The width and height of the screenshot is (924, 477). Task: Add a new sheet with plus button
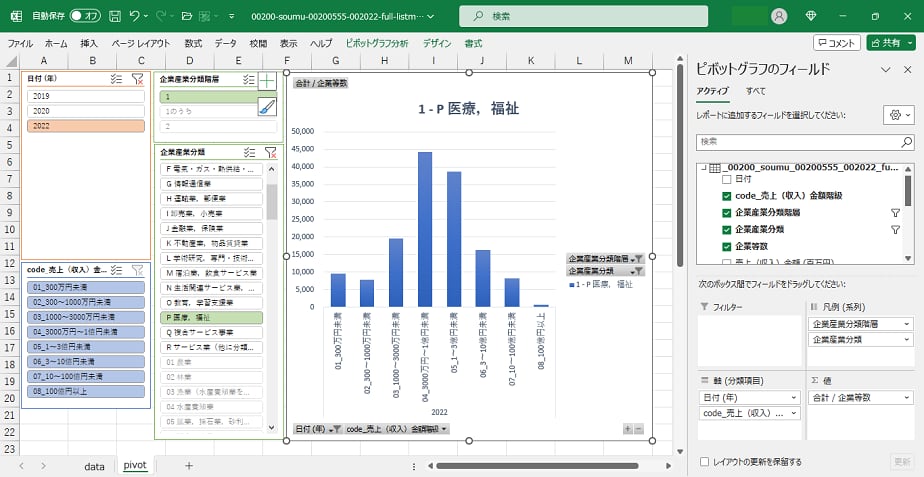pyautogui.click(x=188, y=466)
